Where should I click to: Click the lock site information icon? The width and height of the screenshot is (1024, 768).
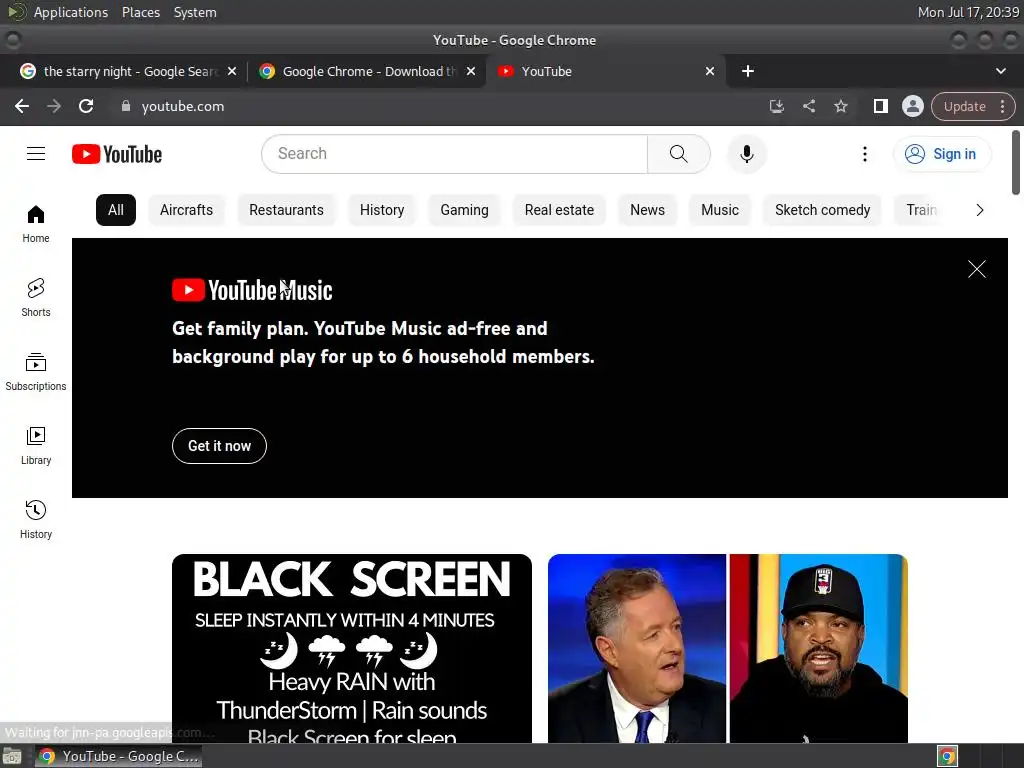pyautogui.click(x=126, y=106)
